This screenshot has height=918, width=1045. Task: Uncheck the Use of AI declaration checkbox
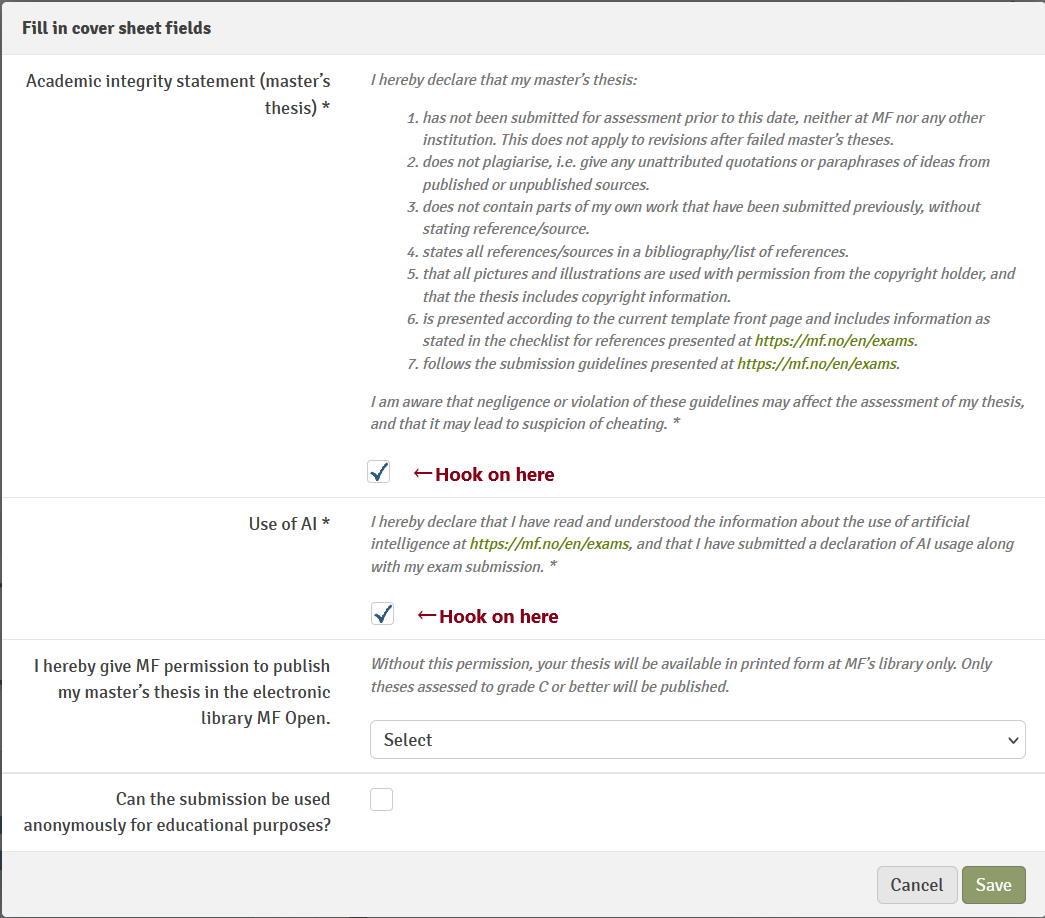coord(382,614)
